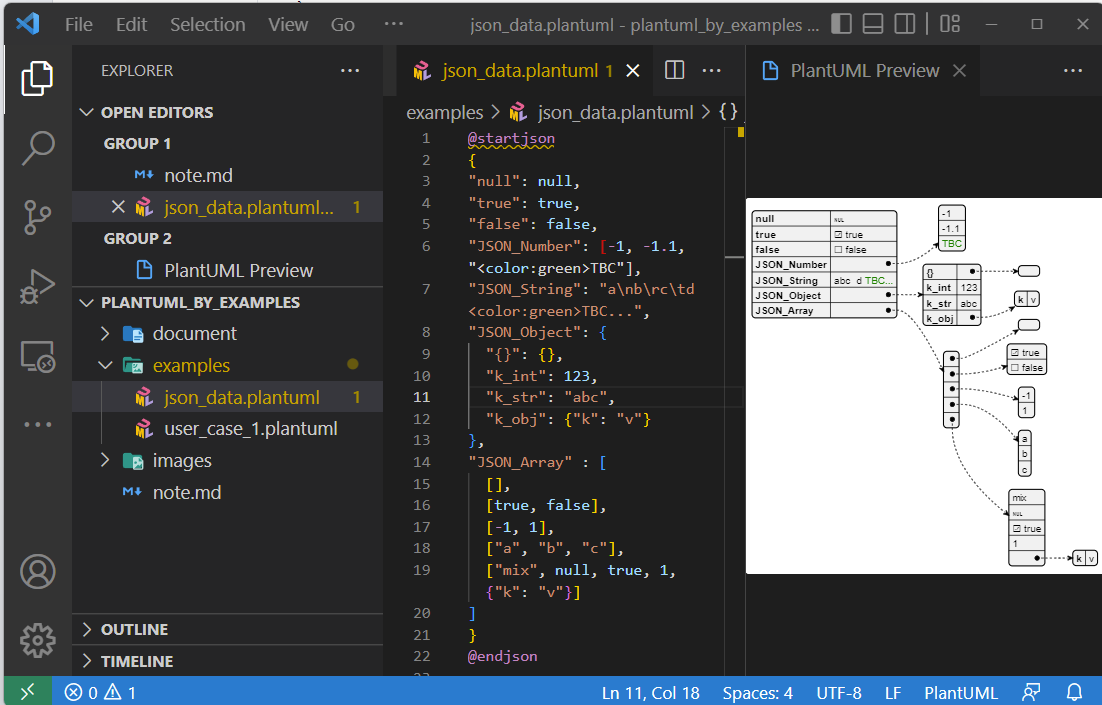Collapse the Open Editors section

tap(227, 112)
